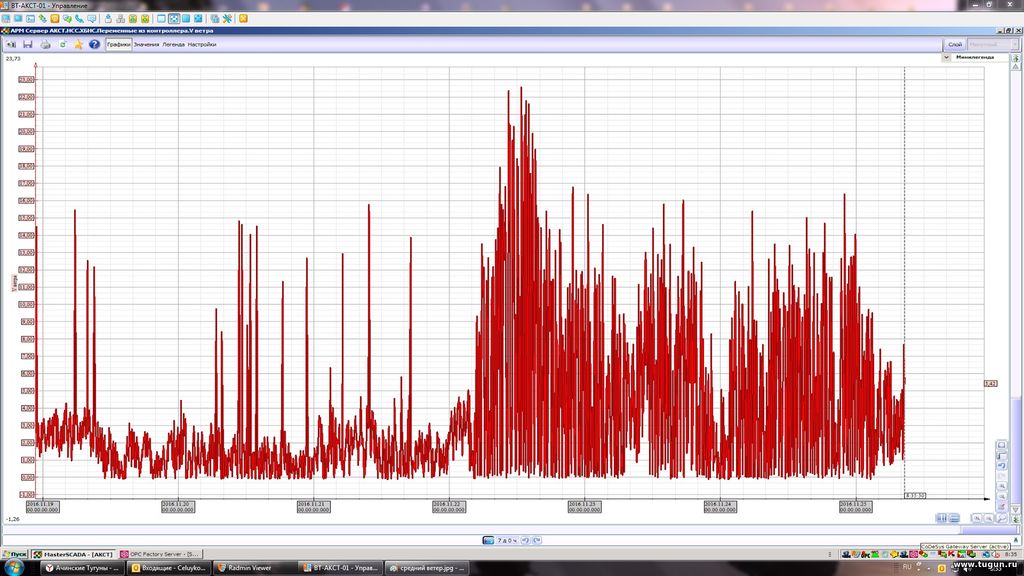This screenshot has width=1024, height=576.
Task: Click the first monitor icon in Radmin toolbar
Action: point(6,18)
